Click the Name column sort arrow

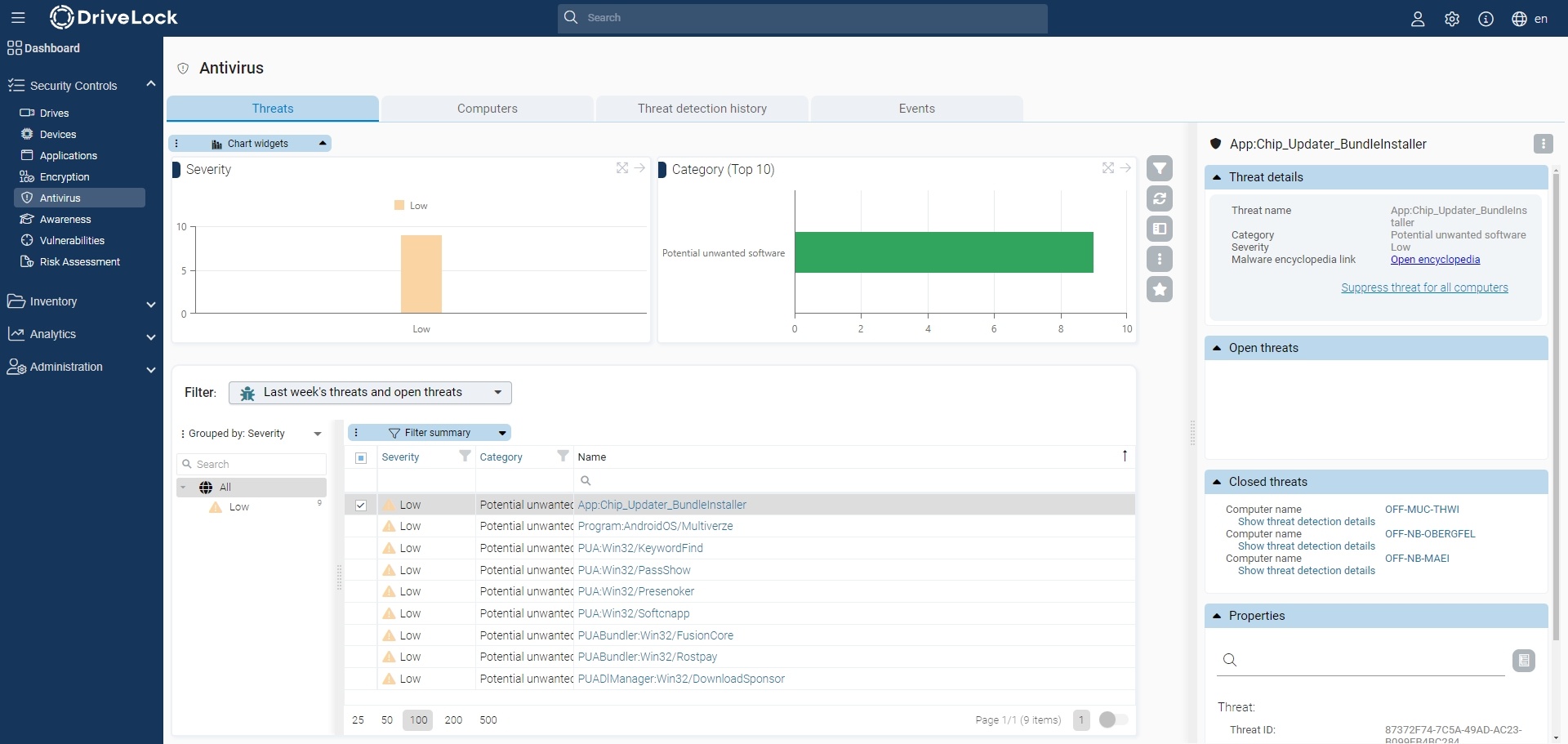point(1125,456)
